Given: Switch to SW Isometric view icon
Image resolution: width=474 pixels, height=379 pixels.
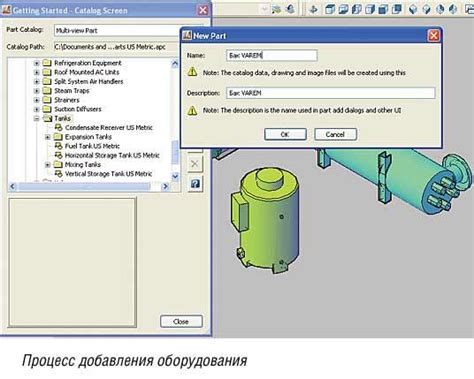Looking at the screenshot, I should 413,9.
